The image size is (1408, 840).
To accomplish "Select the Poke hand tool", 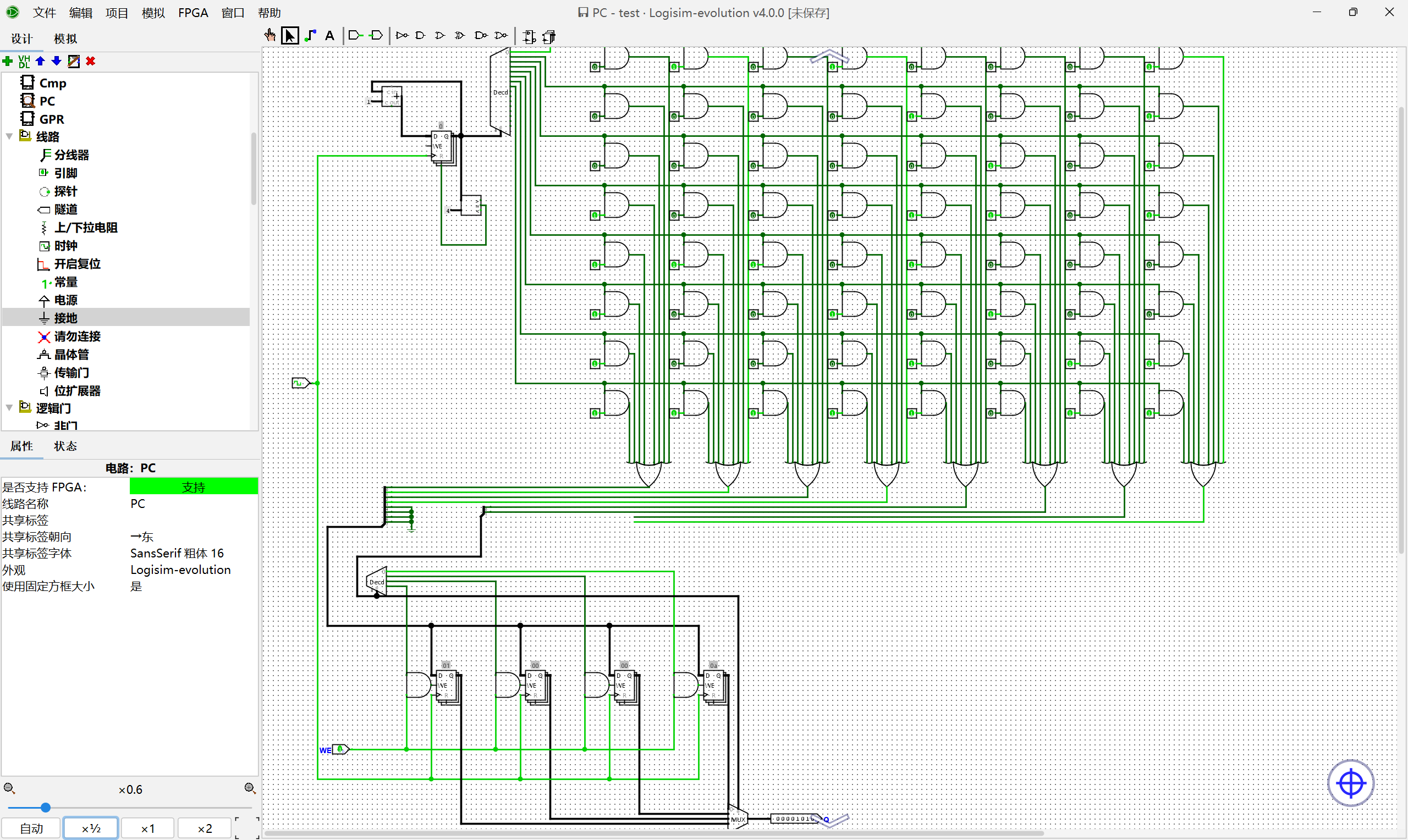I will click(270, 36).
